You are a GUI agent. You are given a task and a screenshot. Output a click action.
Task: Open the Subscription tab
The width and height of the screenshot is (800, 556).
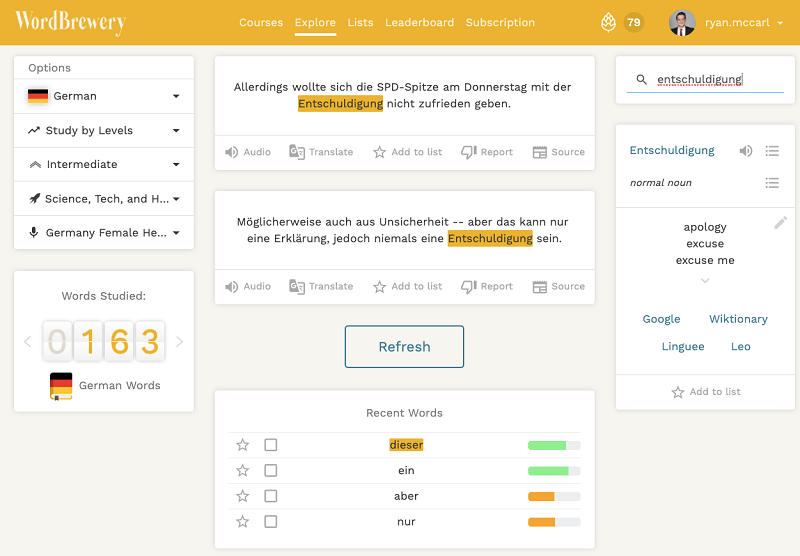tap(500, 22)
